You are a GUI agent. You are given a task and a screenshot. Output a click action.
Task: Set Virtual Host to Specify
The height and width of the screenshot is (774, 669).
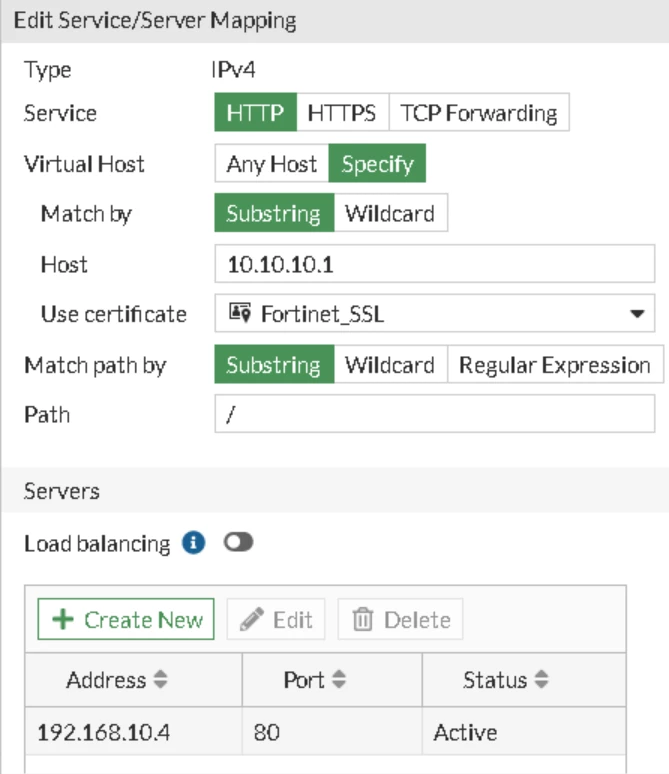pos(377,163)
